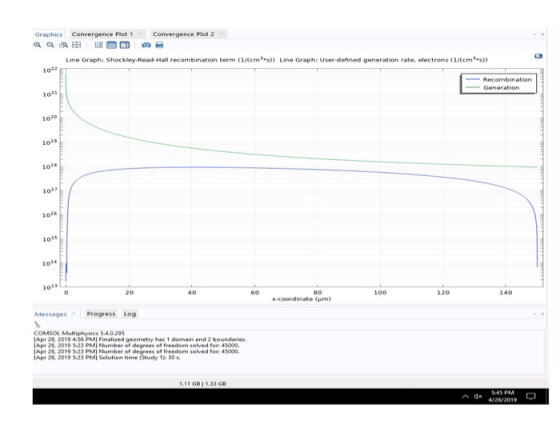Toggle the y-axis log scale icon
Image resolution: width=560 pixels, height=421 pixels.
pos(111,45)
